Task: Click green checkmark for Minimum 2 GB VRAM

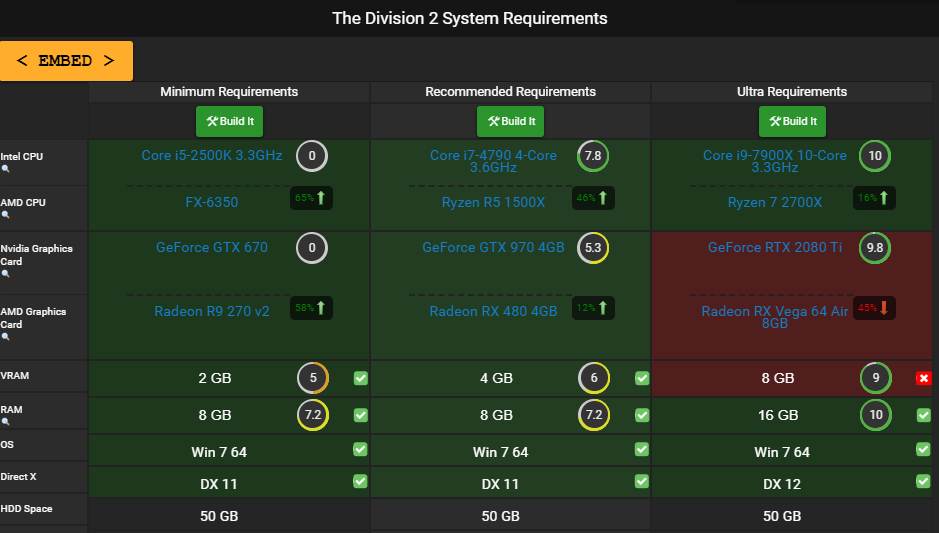Action: (361, 378)
